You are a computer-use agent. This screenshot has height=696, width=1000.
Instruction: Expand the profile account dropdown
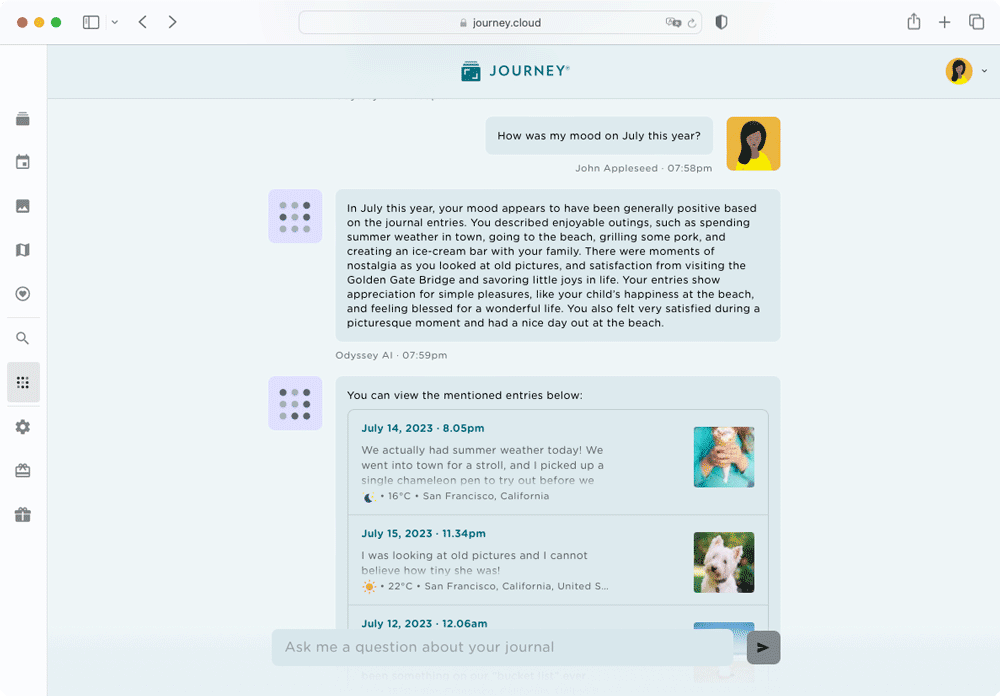(x=984, y=71)
